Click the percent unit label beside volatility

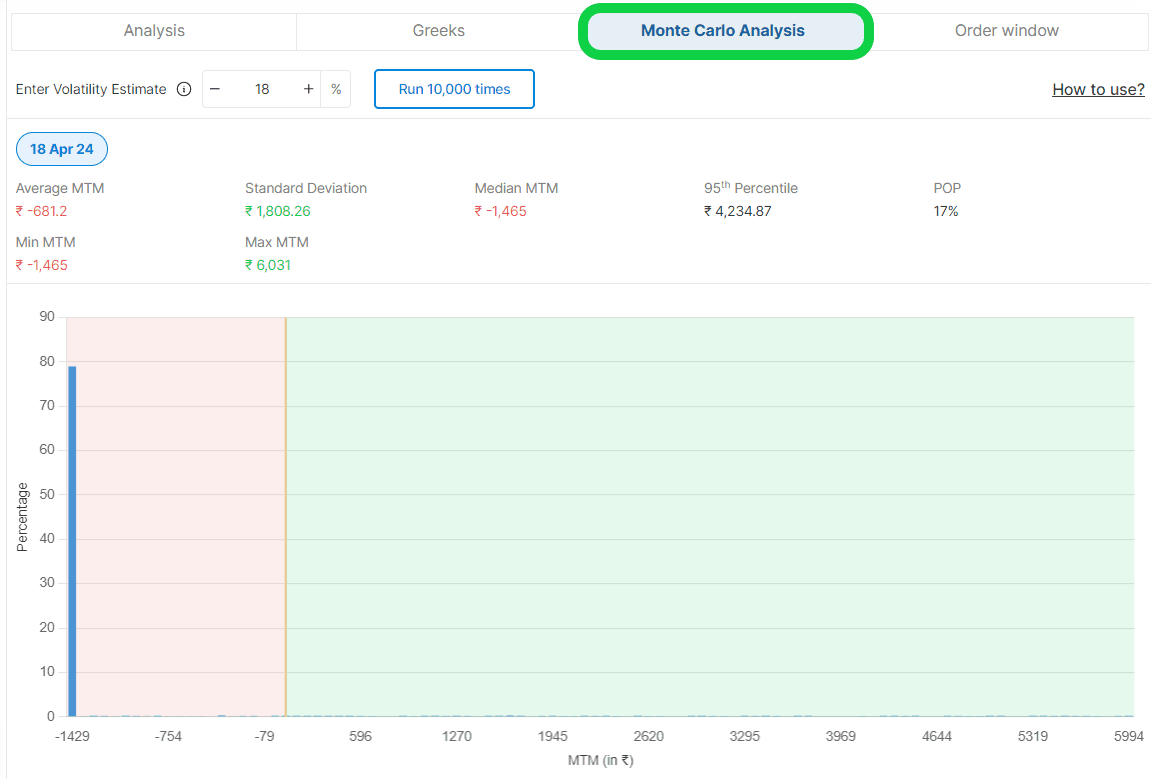[336, 89]
